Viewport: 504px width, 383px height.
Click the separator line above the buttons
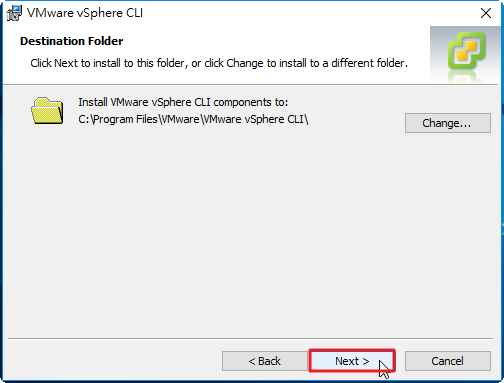250,338
